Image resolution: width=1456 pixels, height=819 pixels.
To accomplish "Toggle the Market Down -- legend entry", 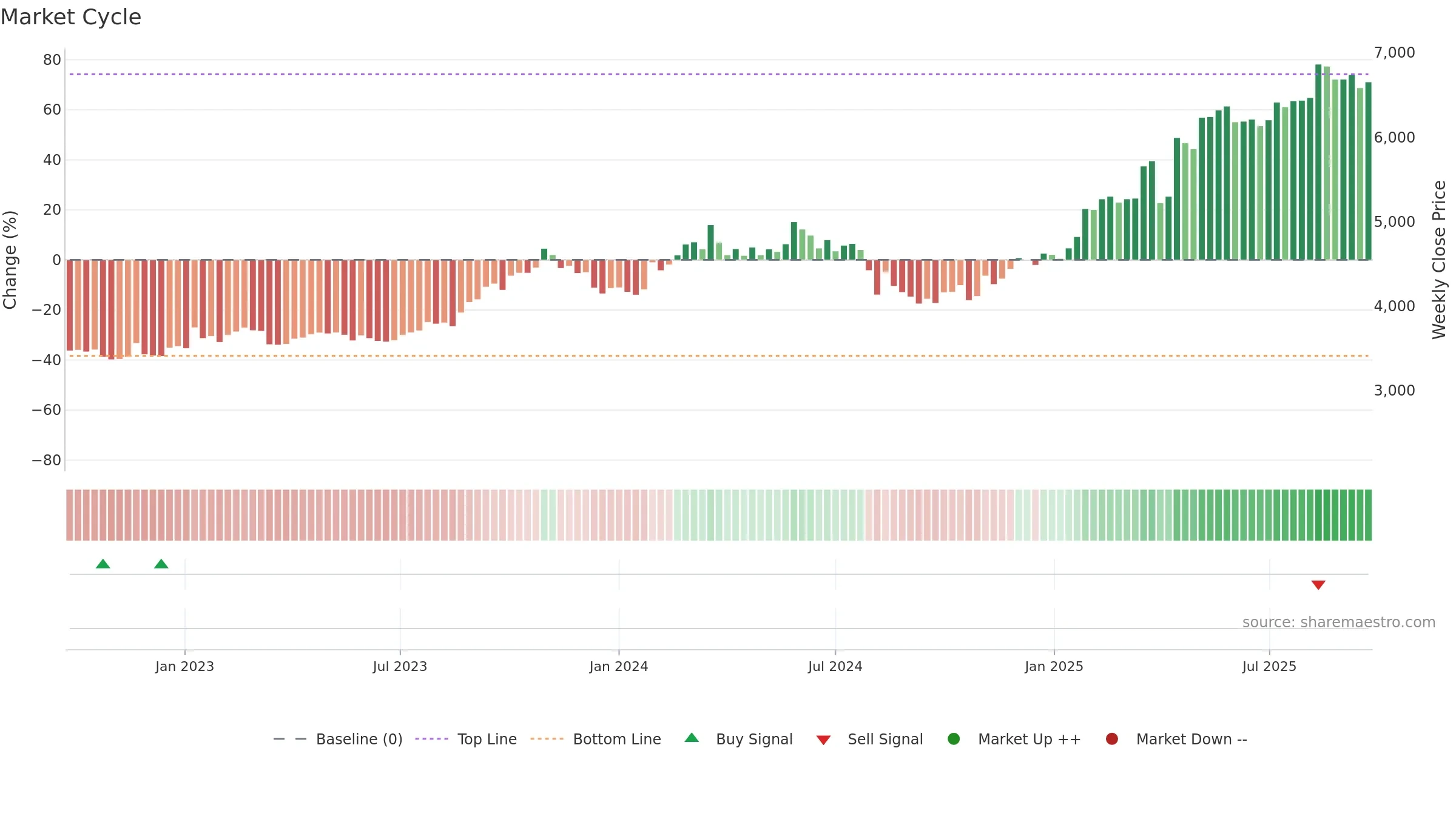I will [1176, 739].
